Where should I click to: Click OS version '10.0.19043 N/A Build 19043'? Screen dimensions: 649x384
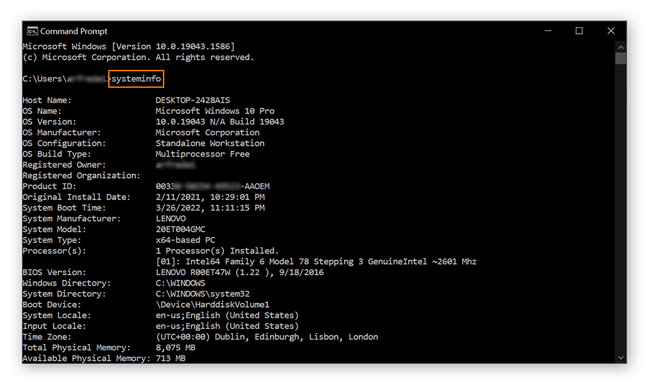[x=220, y=122]
